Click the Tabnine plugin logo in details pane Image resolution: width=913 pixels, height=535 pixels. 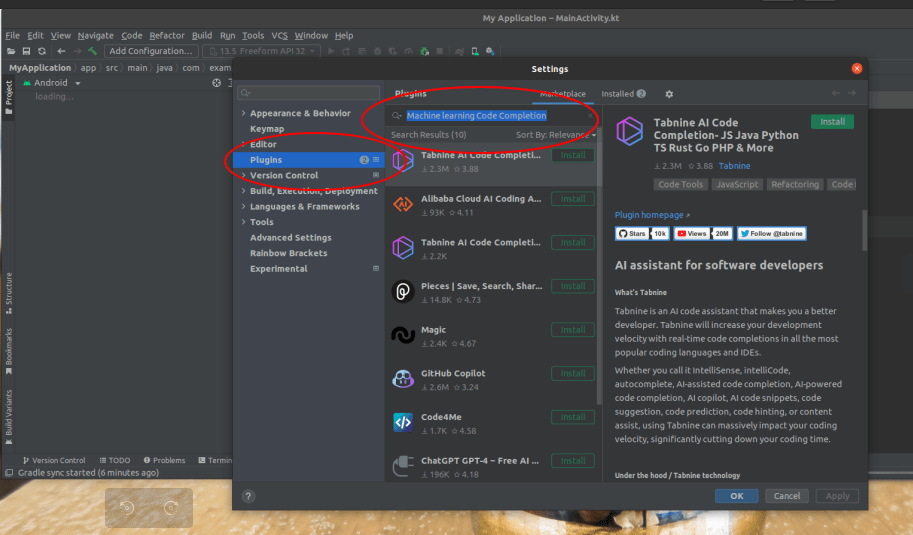pos(630,131)
